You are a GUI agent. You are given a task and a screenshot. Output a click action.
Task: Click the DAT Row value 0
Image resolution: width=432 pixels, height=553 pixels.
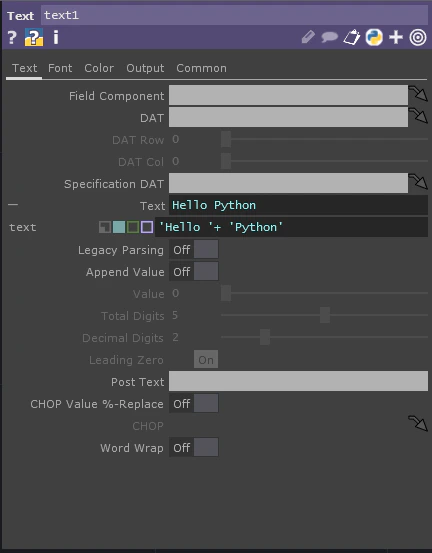pos(175,139)
